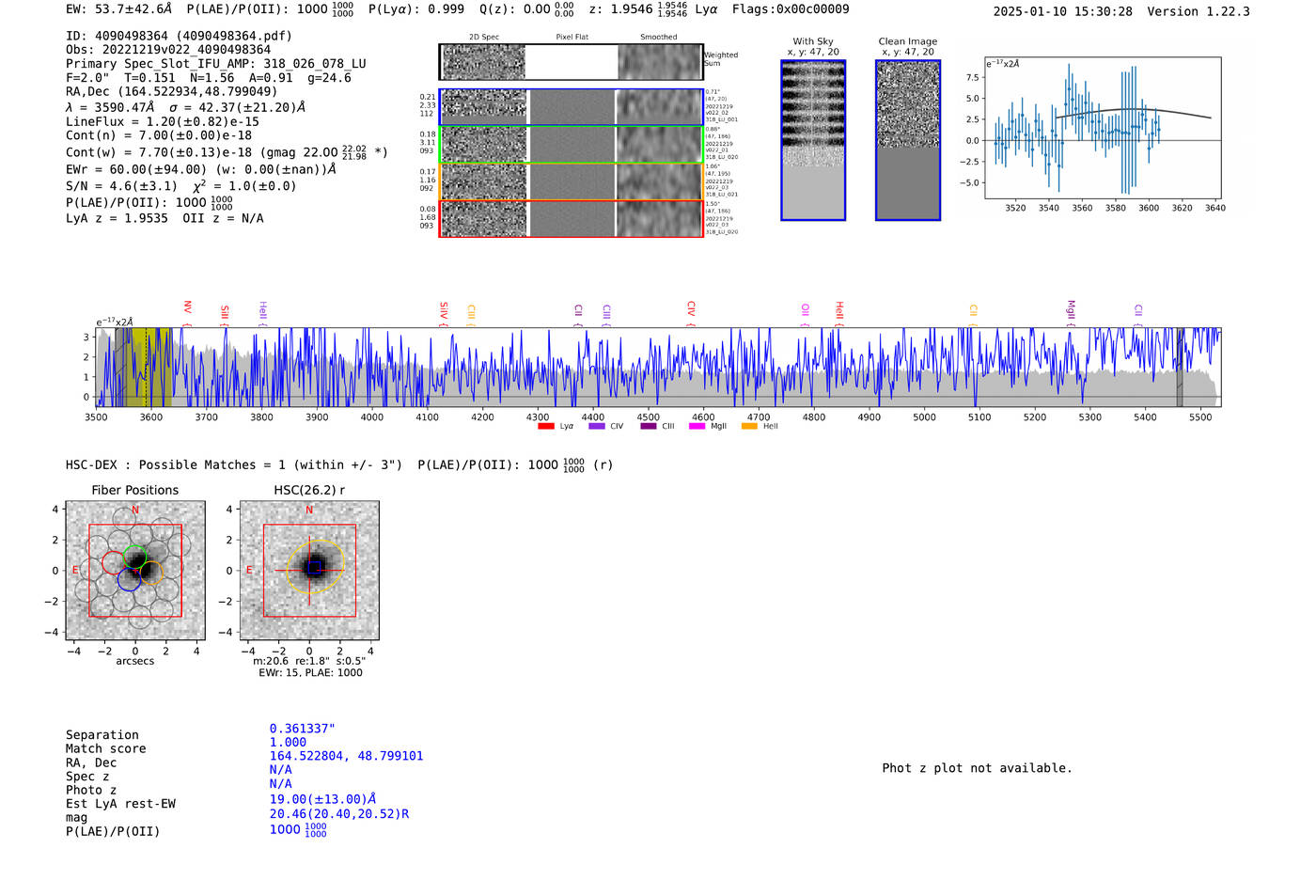Click the Lyα red legend swatch
Viewport: 1316px width, 896px height.
point(545,426)
